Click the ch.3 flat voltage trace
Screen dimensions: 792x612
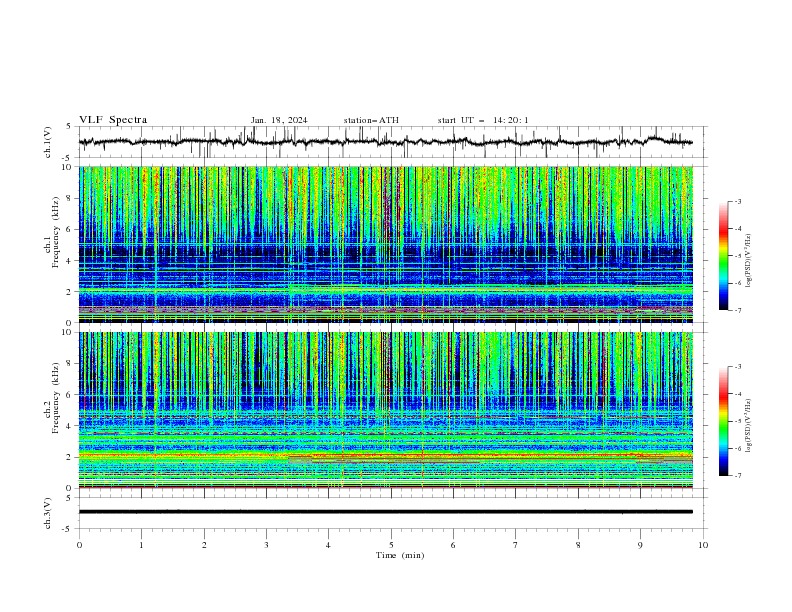click(x=385, y=512)
